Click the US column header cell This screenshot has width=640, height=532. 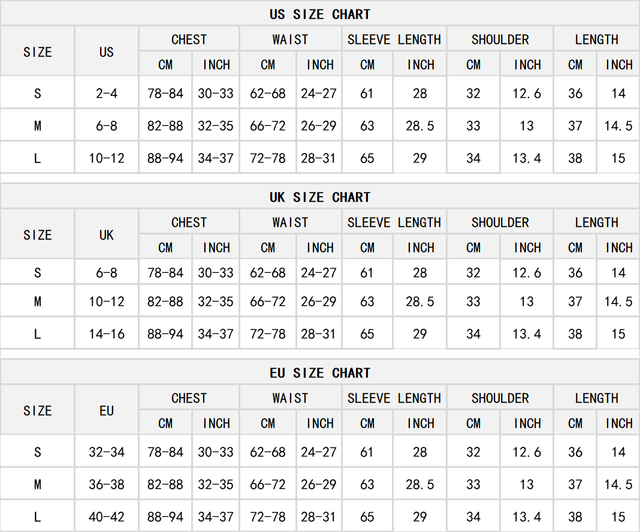107,52
